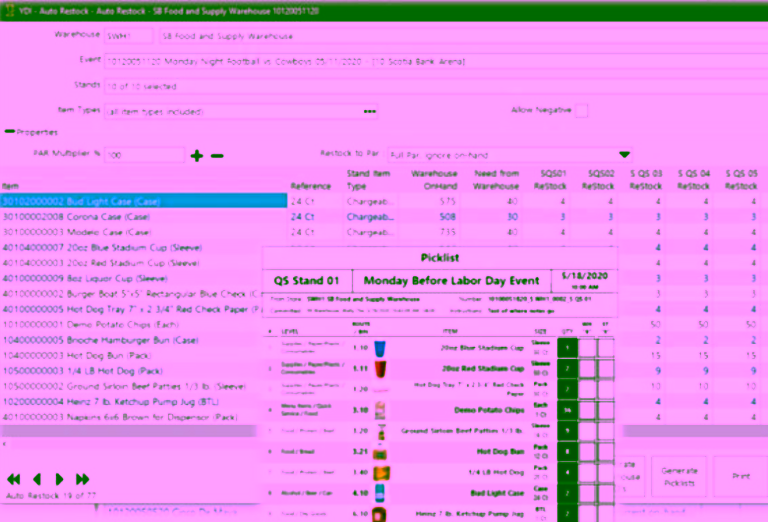Viewport: 768px width, 522px height.
Task: Click Ground Sirloin Beef Patties product image
Action: (x=381, y=431)
